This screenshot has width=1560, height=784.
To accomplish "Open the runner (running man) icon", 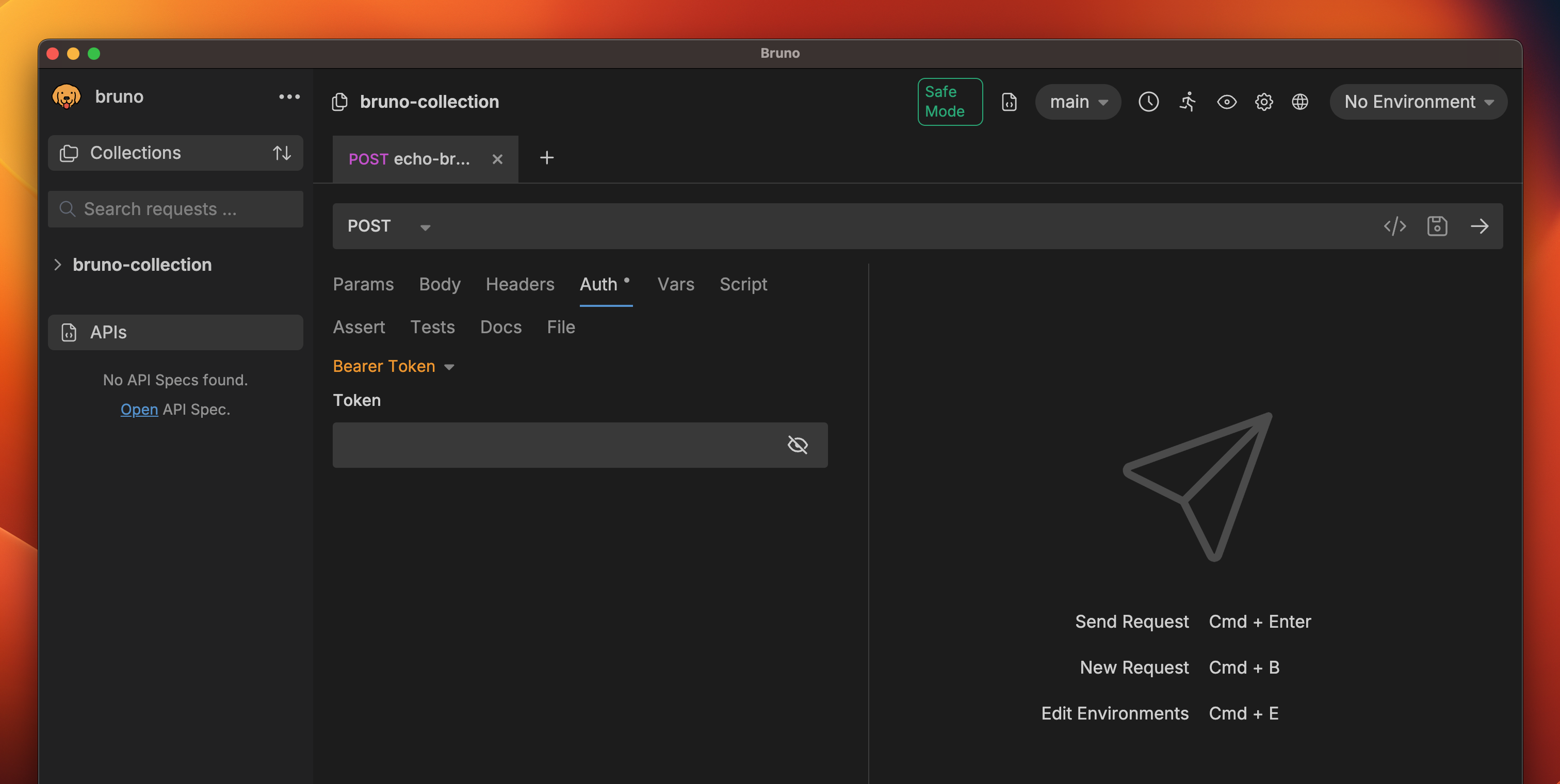I will tap(1188, 102).
